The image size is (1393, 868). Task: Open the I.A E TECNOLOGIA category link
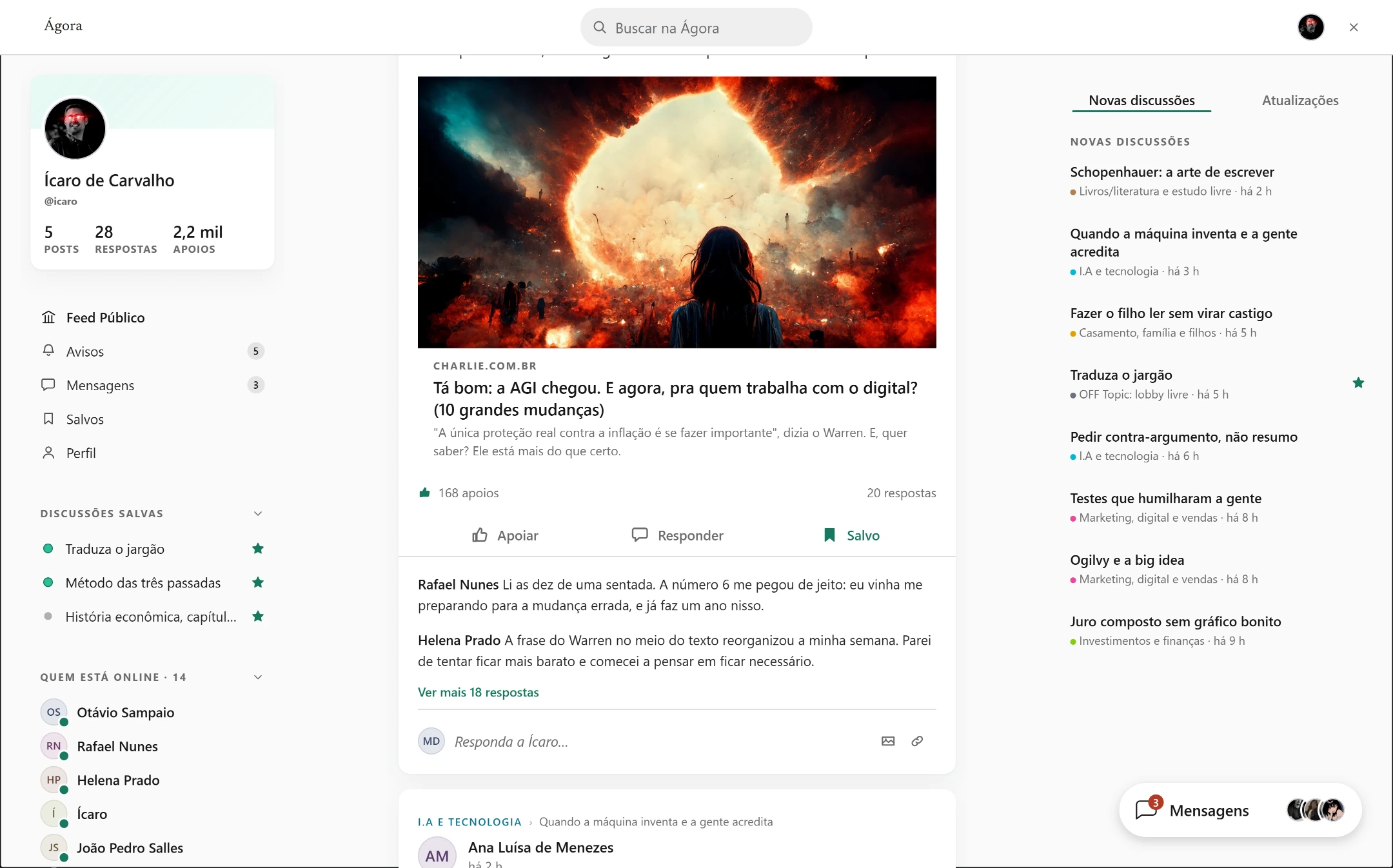pyautogui.click(x=469, y=822)
